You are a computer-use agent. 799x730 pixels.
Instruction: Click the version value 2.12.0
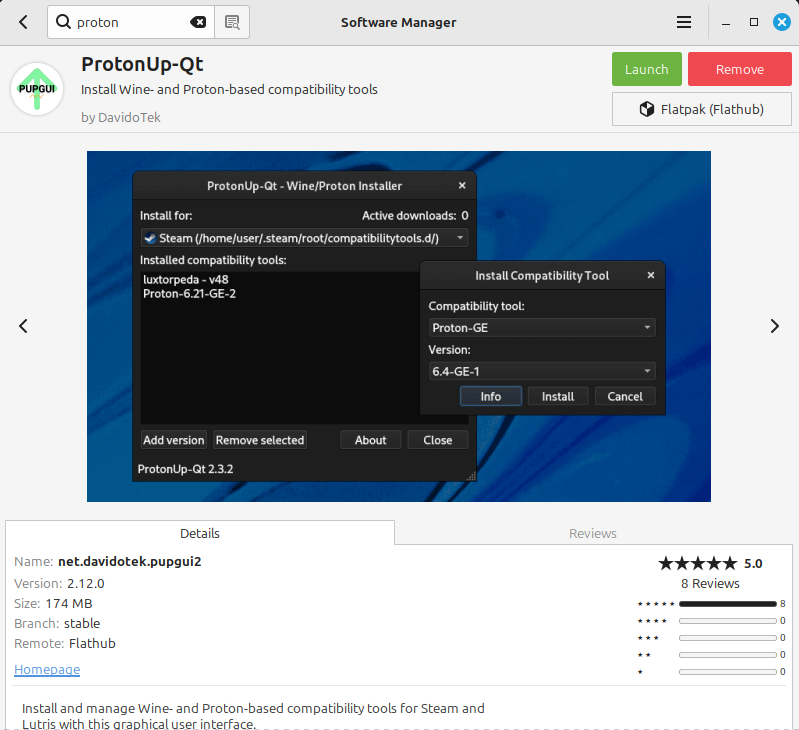click(x=86, y=583)
